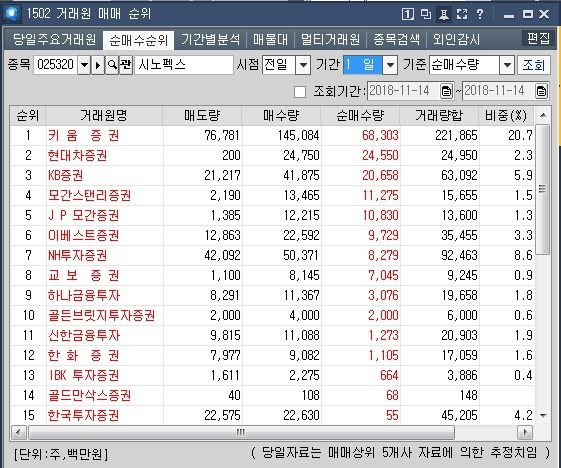
Task: Click the 조회 search button
Action: pos(533,65)
